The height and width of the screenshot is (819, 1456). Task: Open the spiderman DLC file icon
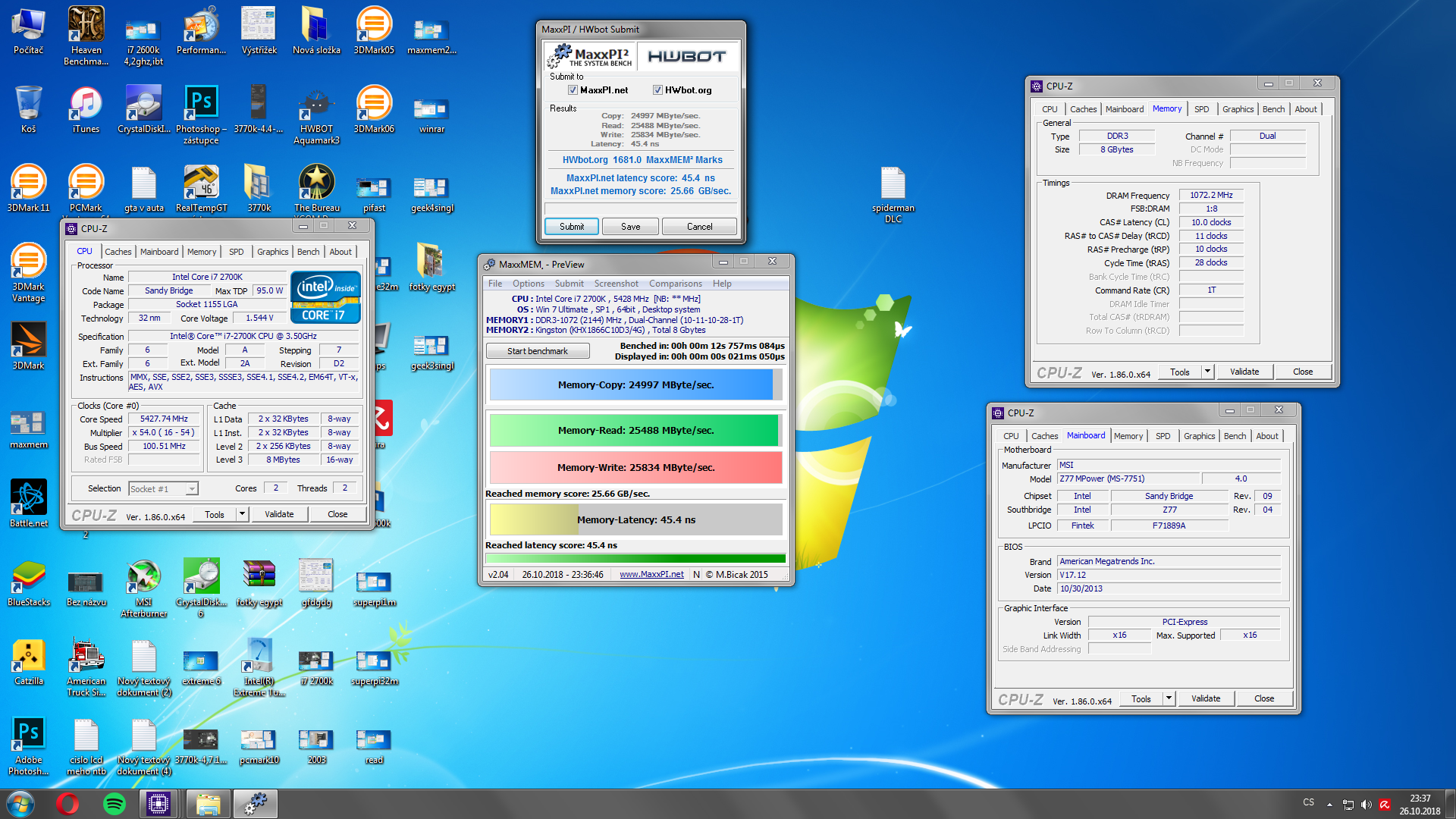893,194
